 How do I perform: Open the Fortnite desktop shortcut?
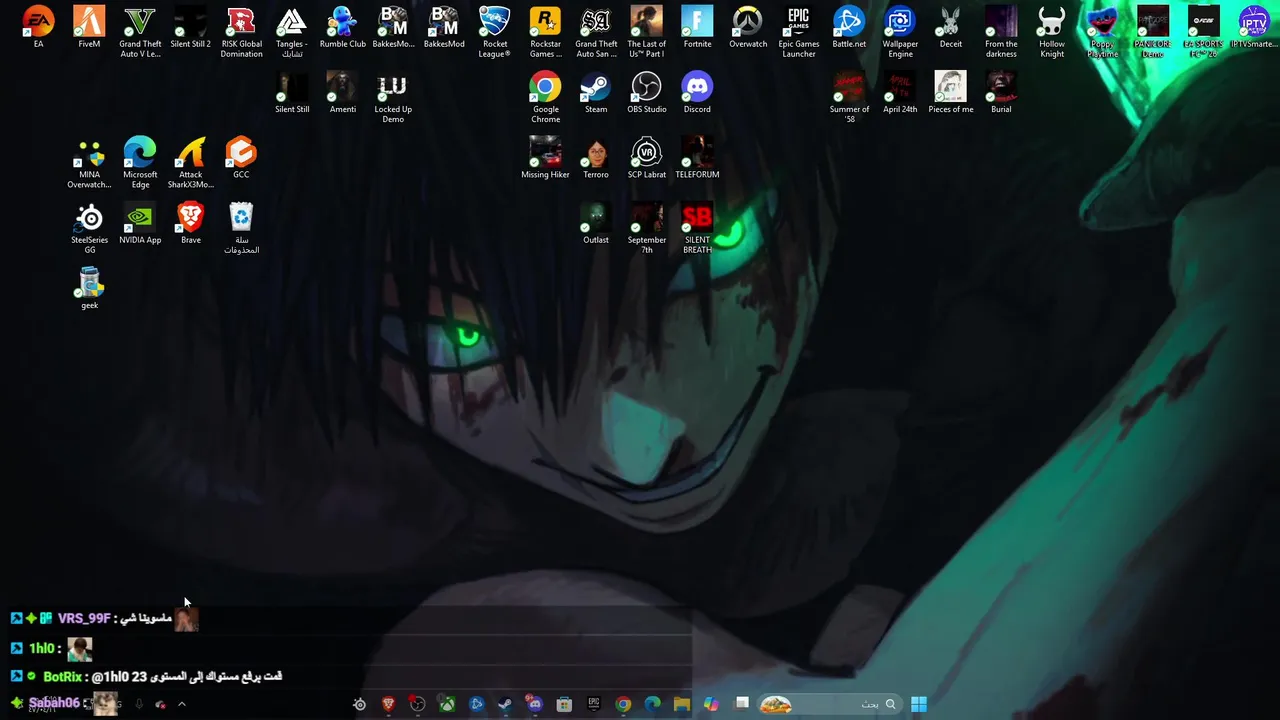tap(697, 28)
